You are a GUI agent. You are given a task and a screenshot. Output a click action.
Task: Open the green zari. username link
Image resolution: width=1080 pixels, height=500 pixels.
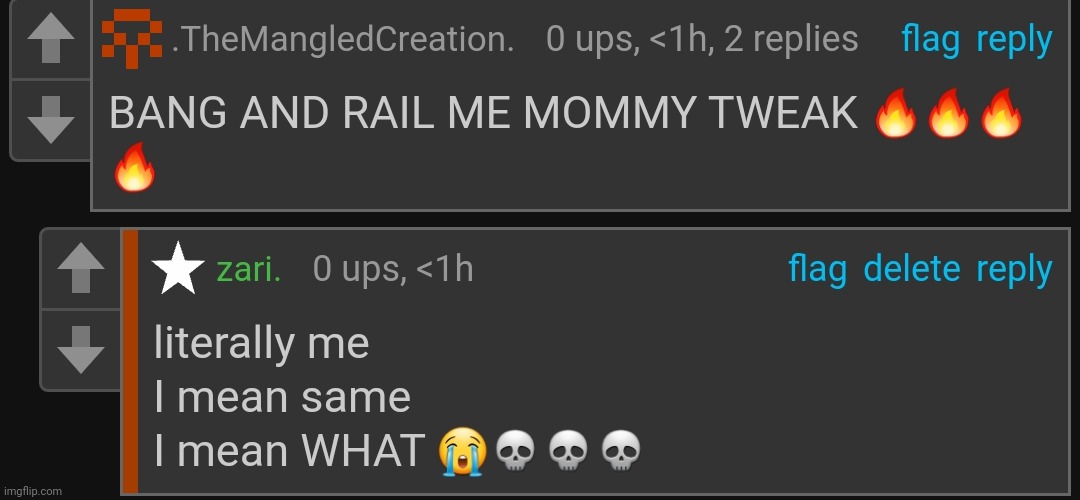click(248, 270)
